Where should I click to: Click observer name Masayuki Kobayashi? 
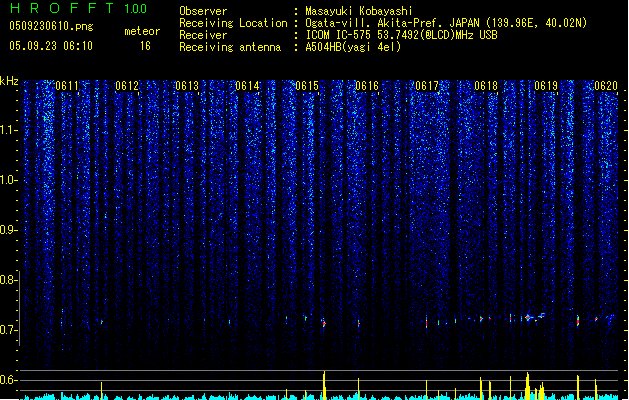(x=359, y=11)
